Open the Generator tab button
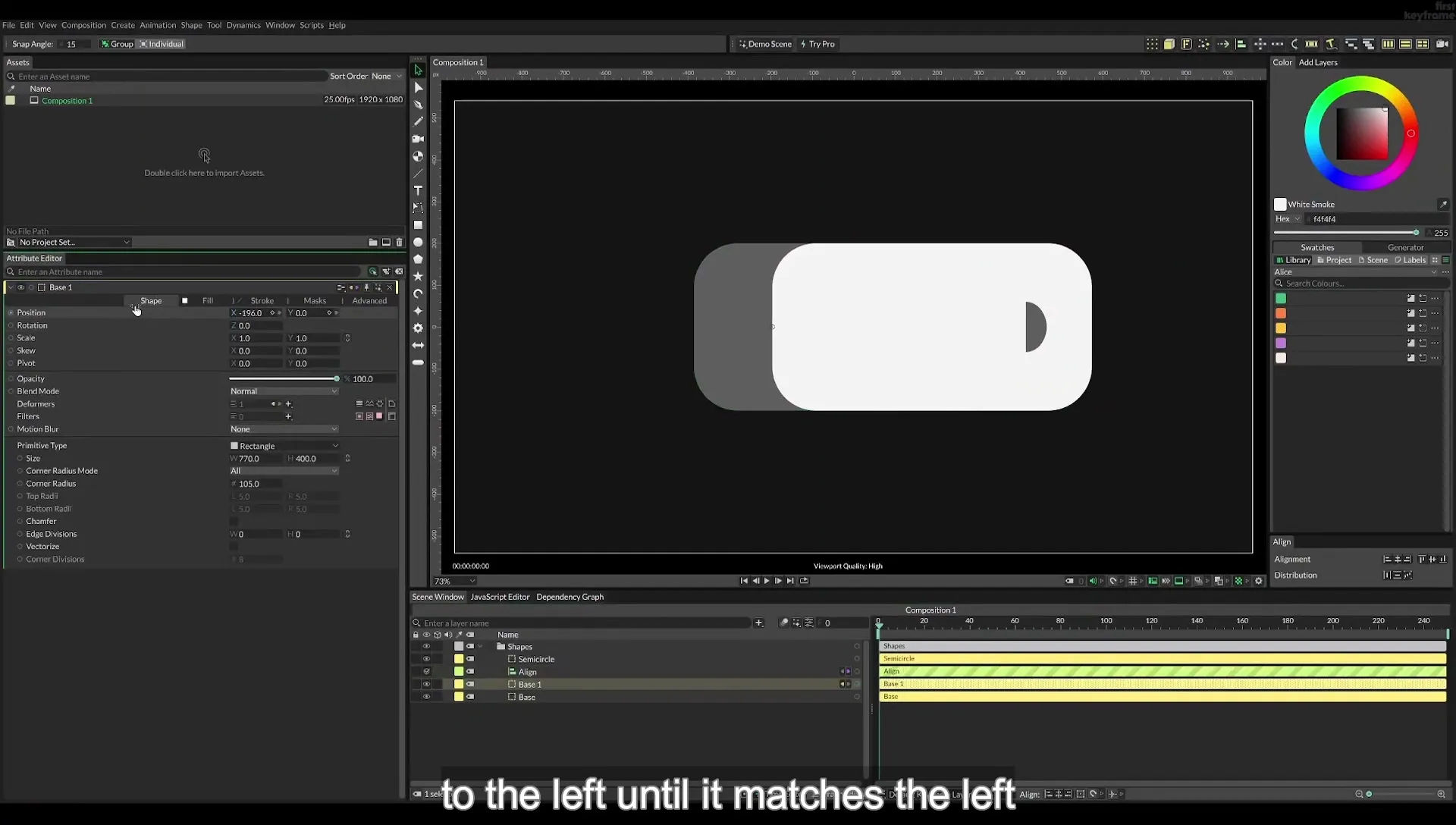Viewport: 1456px width, 825px height. [1405, 248]
